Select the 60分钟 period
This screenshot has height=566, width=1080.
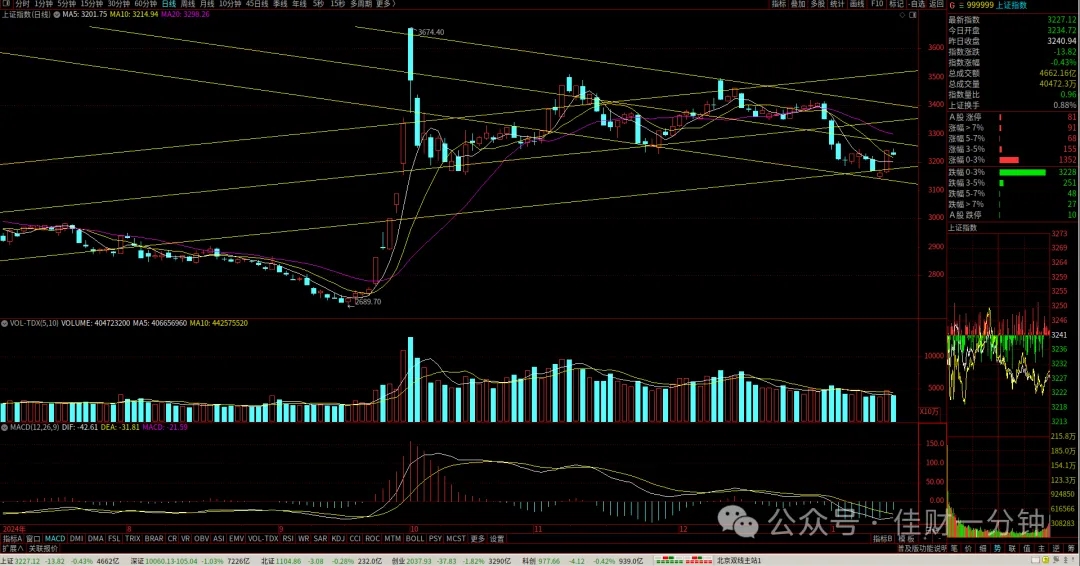[146, 4]
